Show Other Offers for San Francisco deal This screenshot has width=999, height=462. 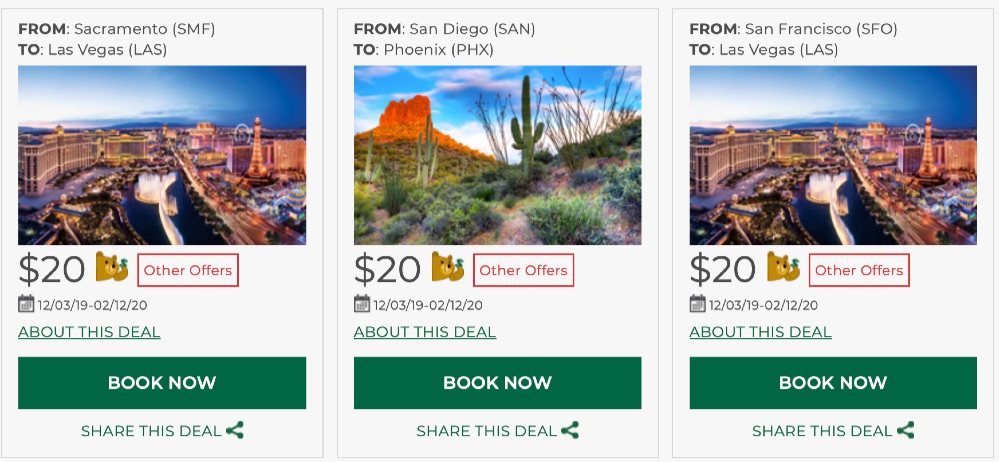click(x=859, y=270)
